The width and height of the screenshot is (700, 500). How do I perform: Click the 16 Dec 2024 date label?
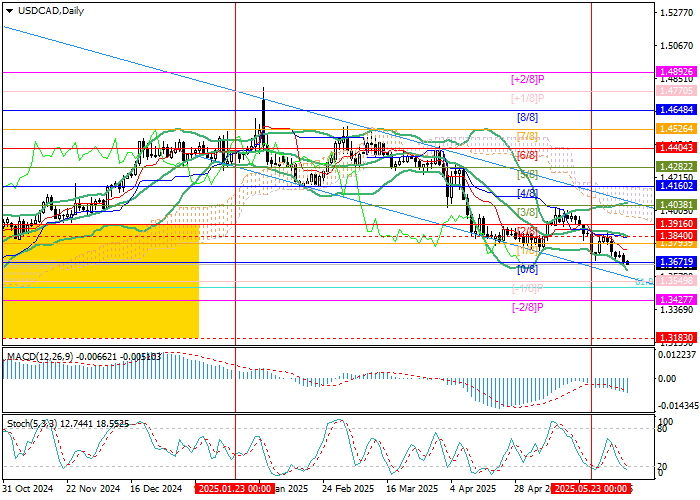(x=157, y=489)
